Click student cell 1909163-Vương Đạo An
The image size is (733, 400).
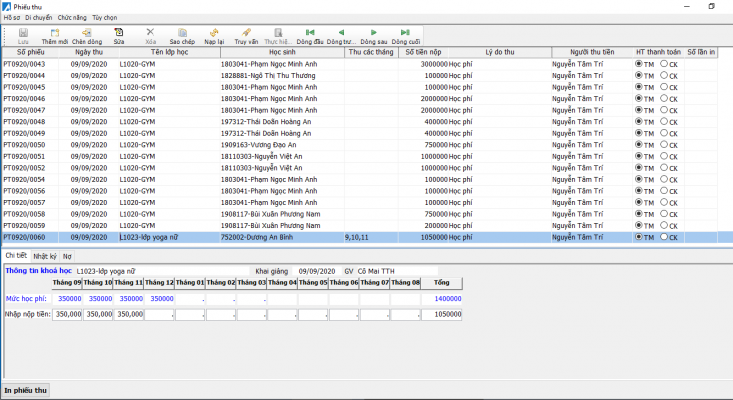[282, 144]
